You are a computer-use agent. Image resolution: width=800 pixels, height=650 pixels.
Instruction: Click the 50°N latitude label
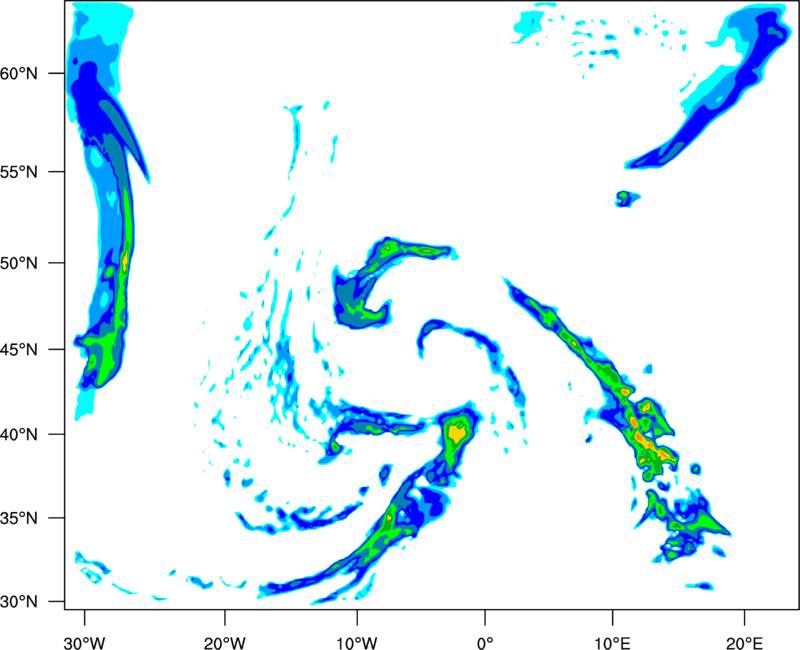(19, 263)
